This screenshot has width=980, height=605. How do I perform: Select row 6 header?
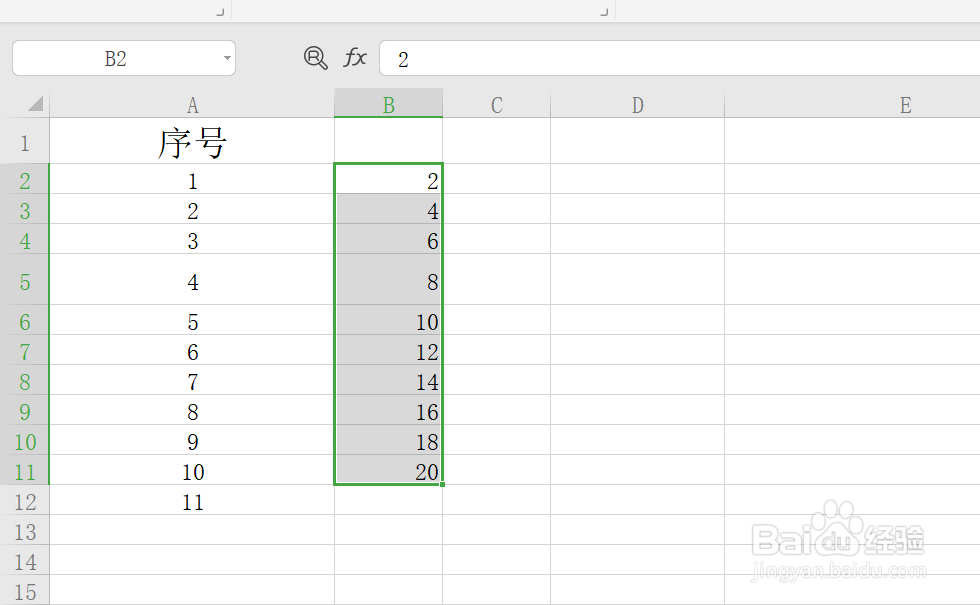tap(24, 320)
